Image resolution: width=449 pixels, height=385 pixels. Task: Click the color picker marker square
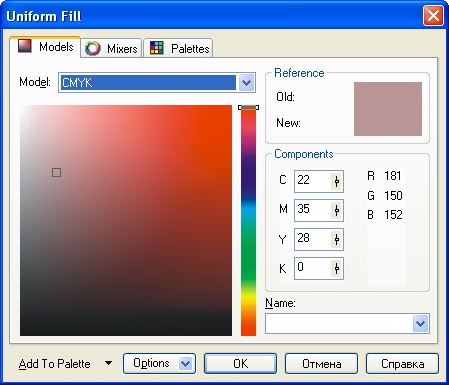56,172
